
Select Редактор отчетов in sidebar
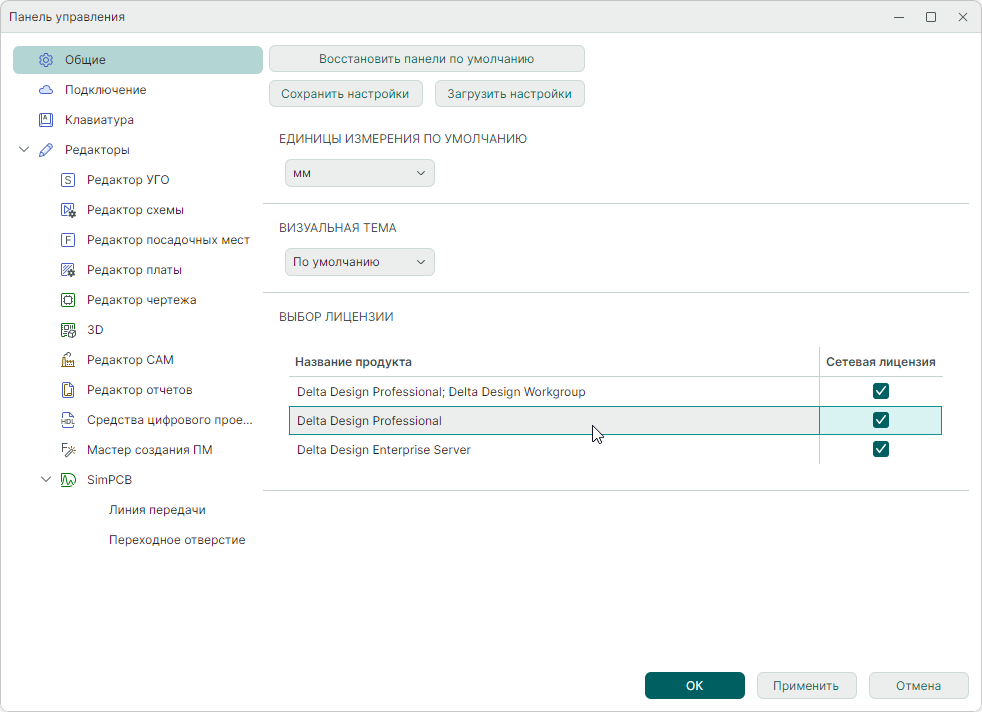point(139,390)
